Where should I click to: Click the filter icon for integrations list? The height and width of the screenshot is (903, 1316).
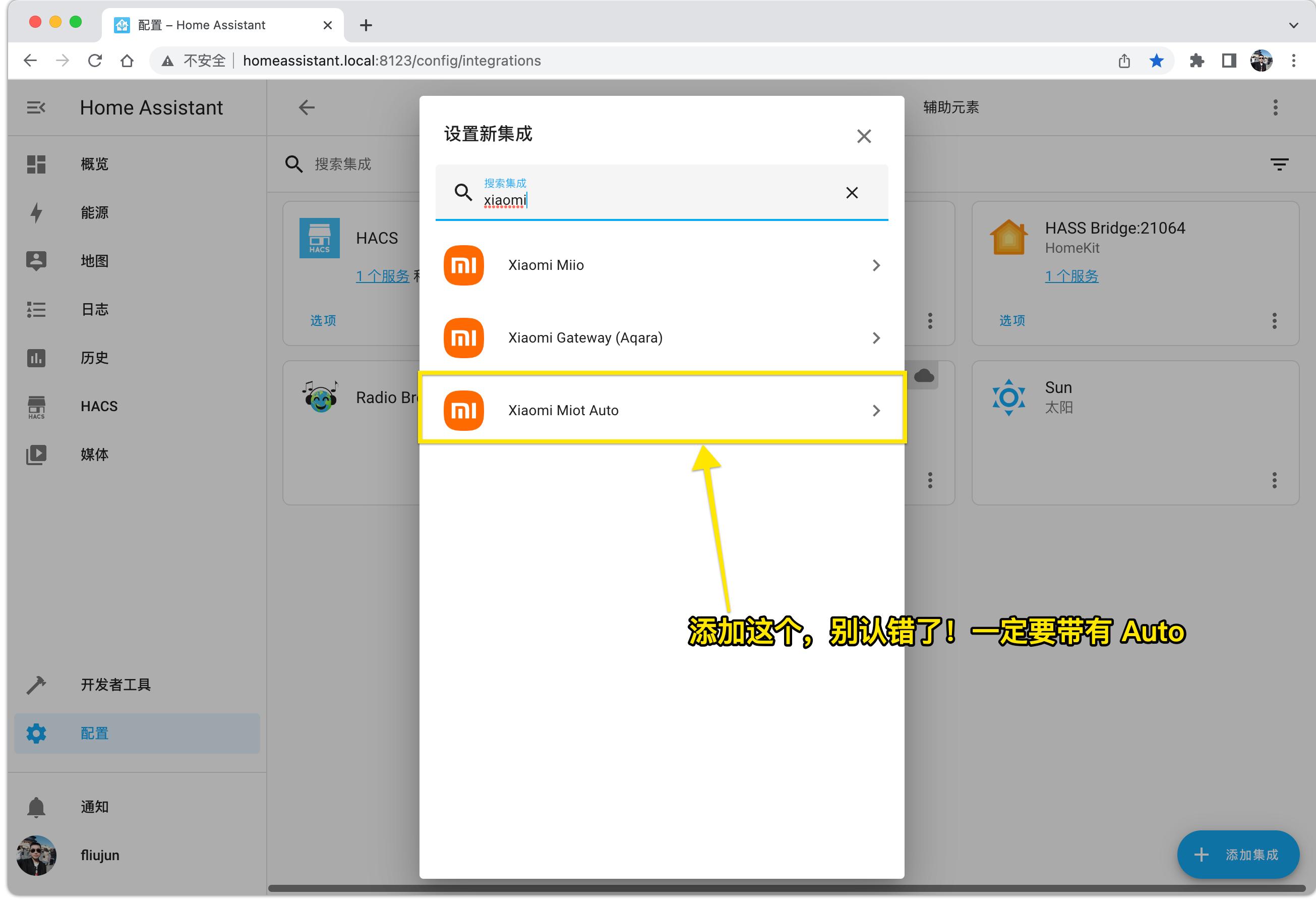(1279, 164)
